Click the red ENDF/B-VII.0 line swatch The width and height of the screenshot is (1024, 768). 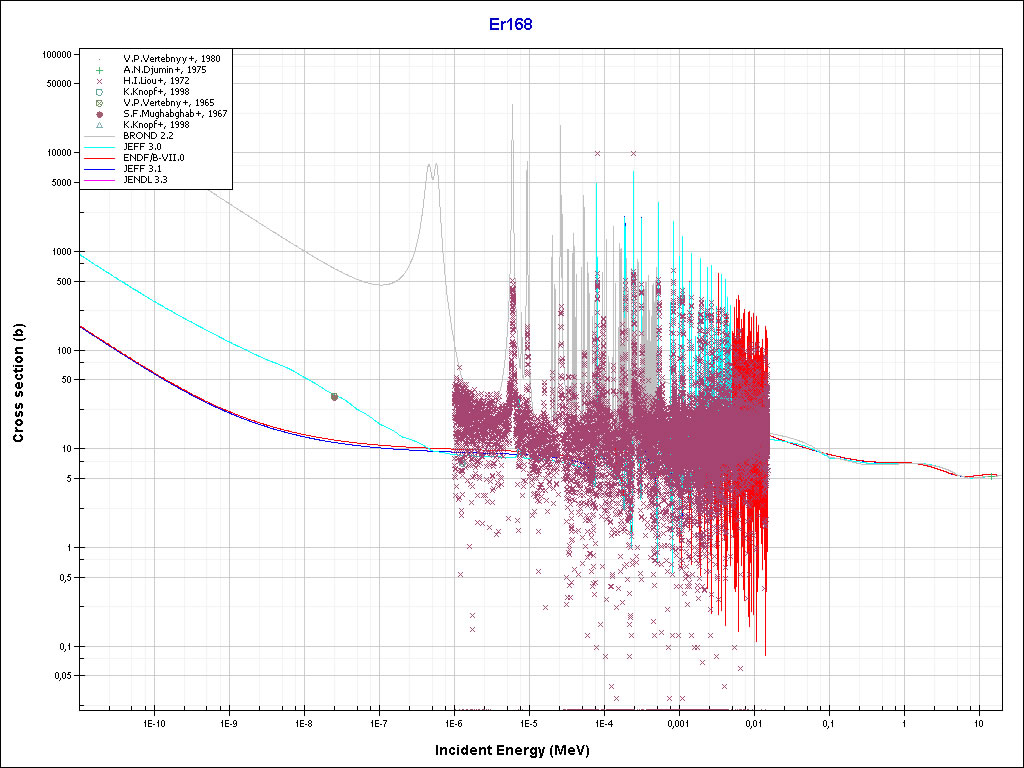pos(100,158)
